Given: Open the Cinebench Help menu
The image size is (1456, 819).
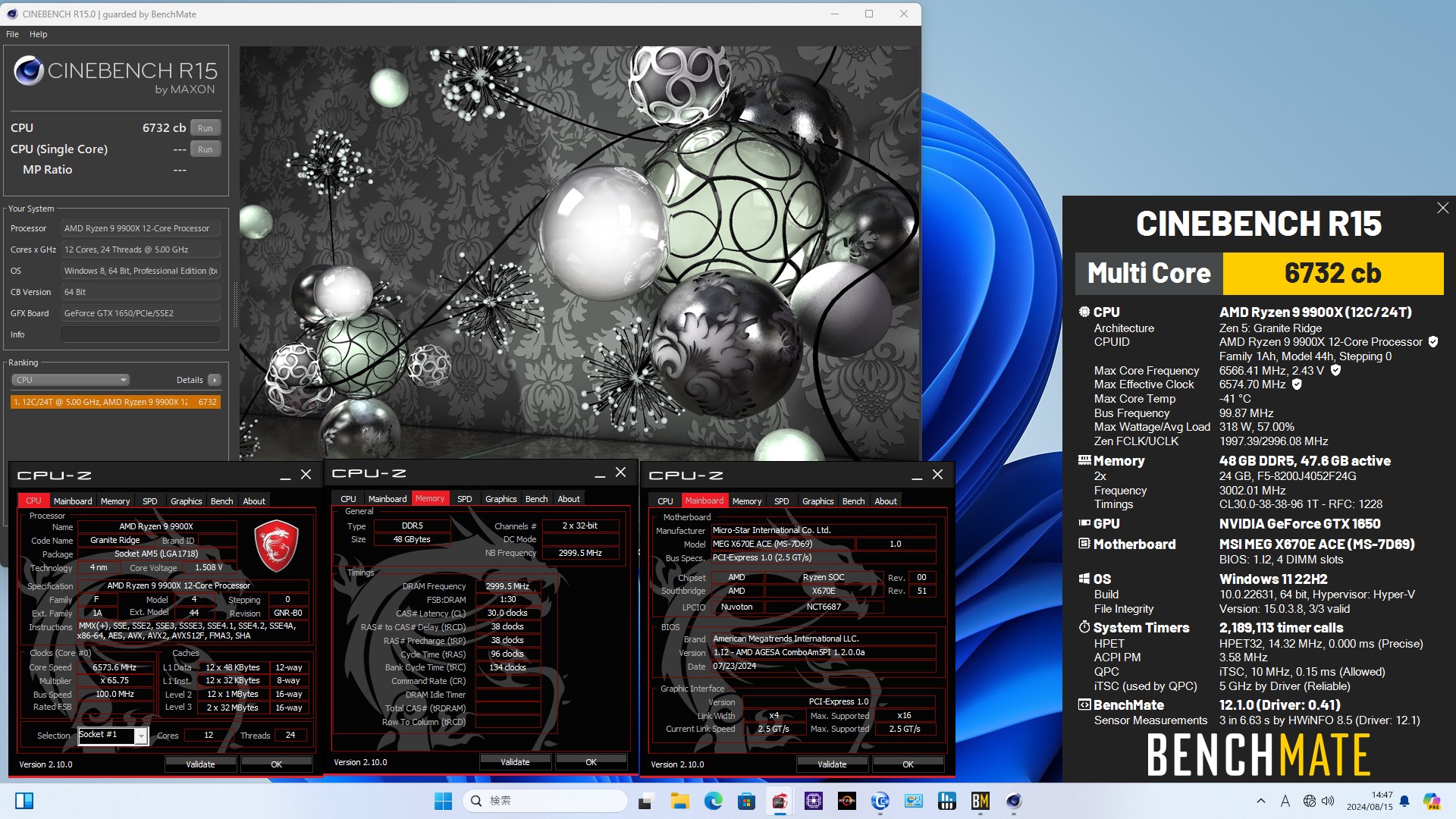Looking at the screenshot, I should [39, 34].
